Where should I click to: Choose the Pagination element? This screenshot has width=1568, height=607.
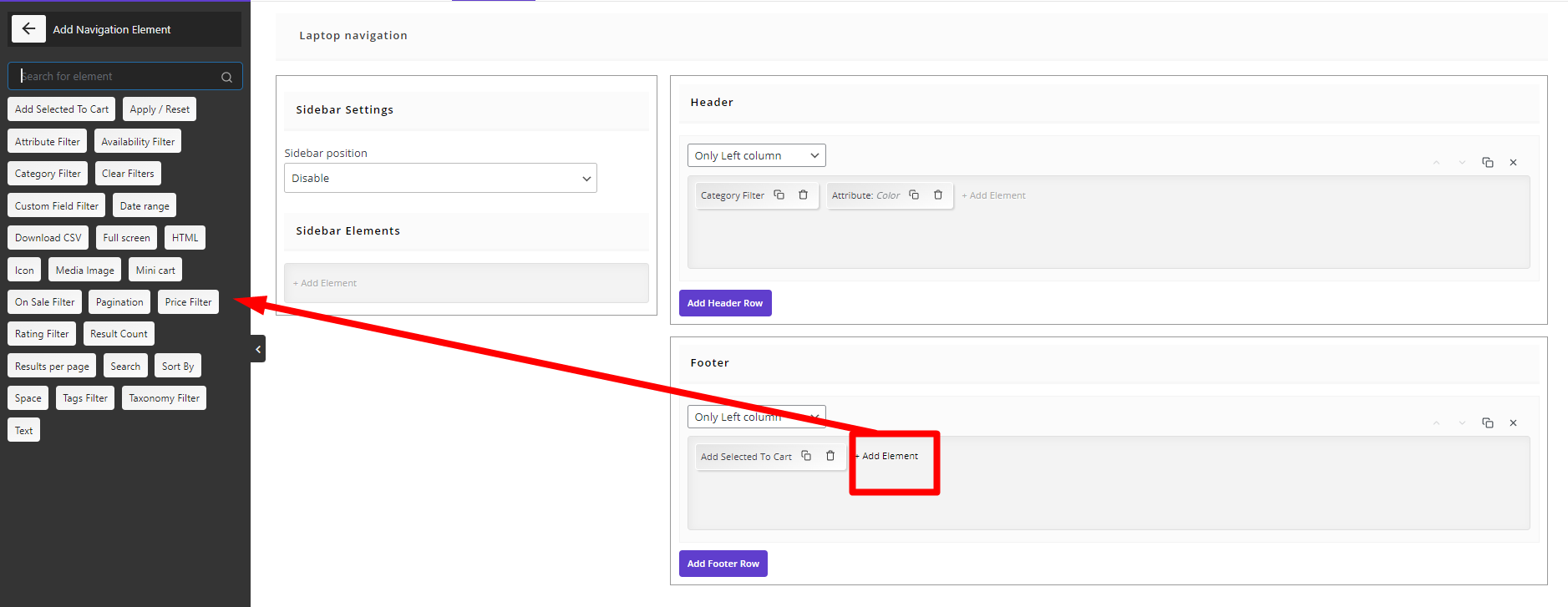[119, 302]
